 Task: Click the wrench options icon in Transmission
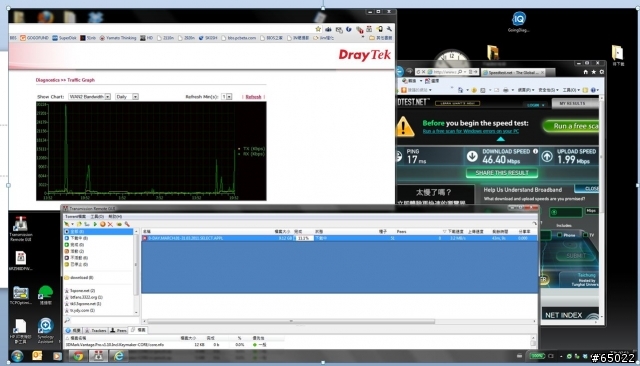(x=127, y=224)
